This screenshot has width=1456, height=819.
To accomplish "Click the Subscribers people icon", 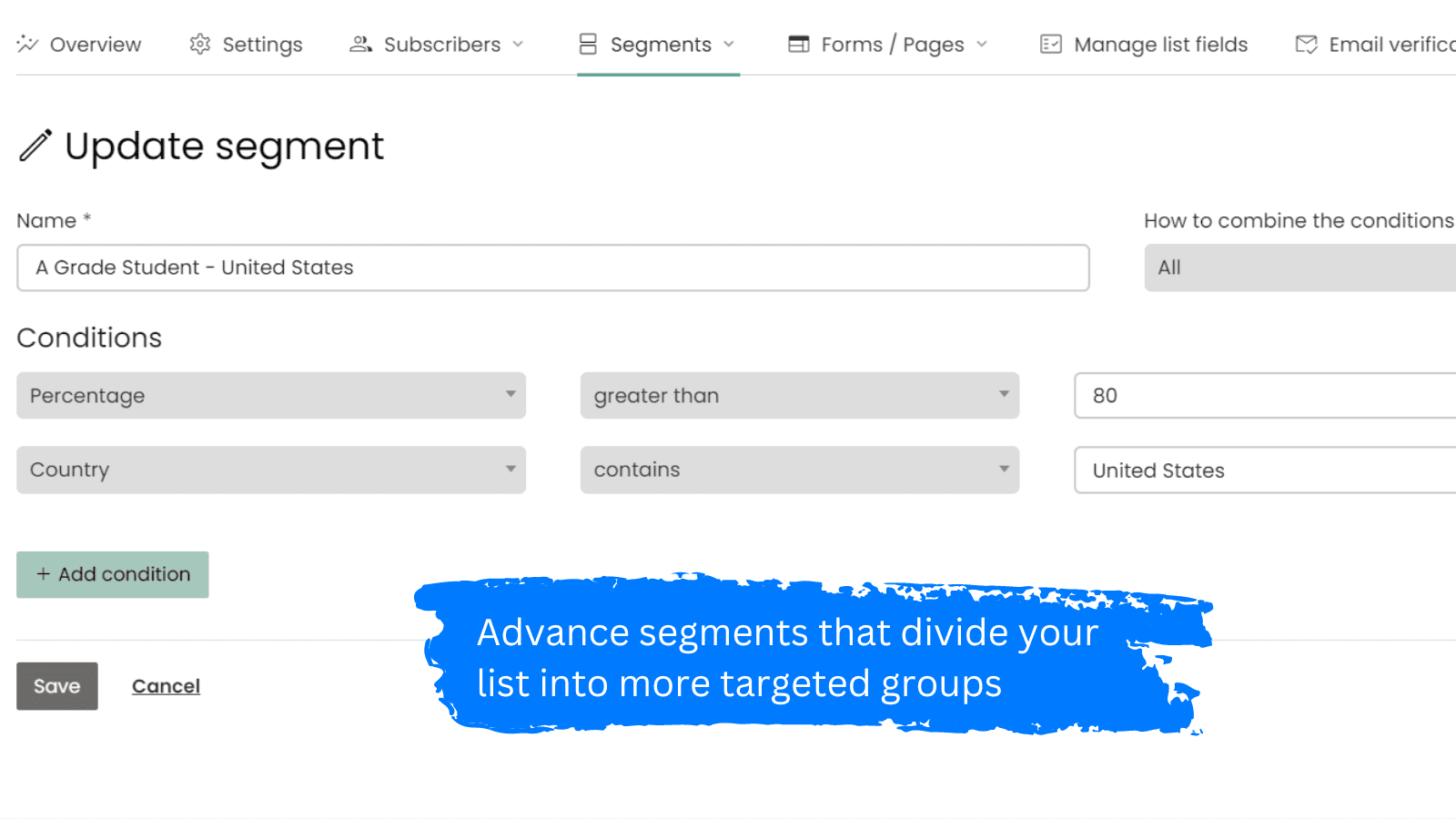I will click(x=360, y=44).
